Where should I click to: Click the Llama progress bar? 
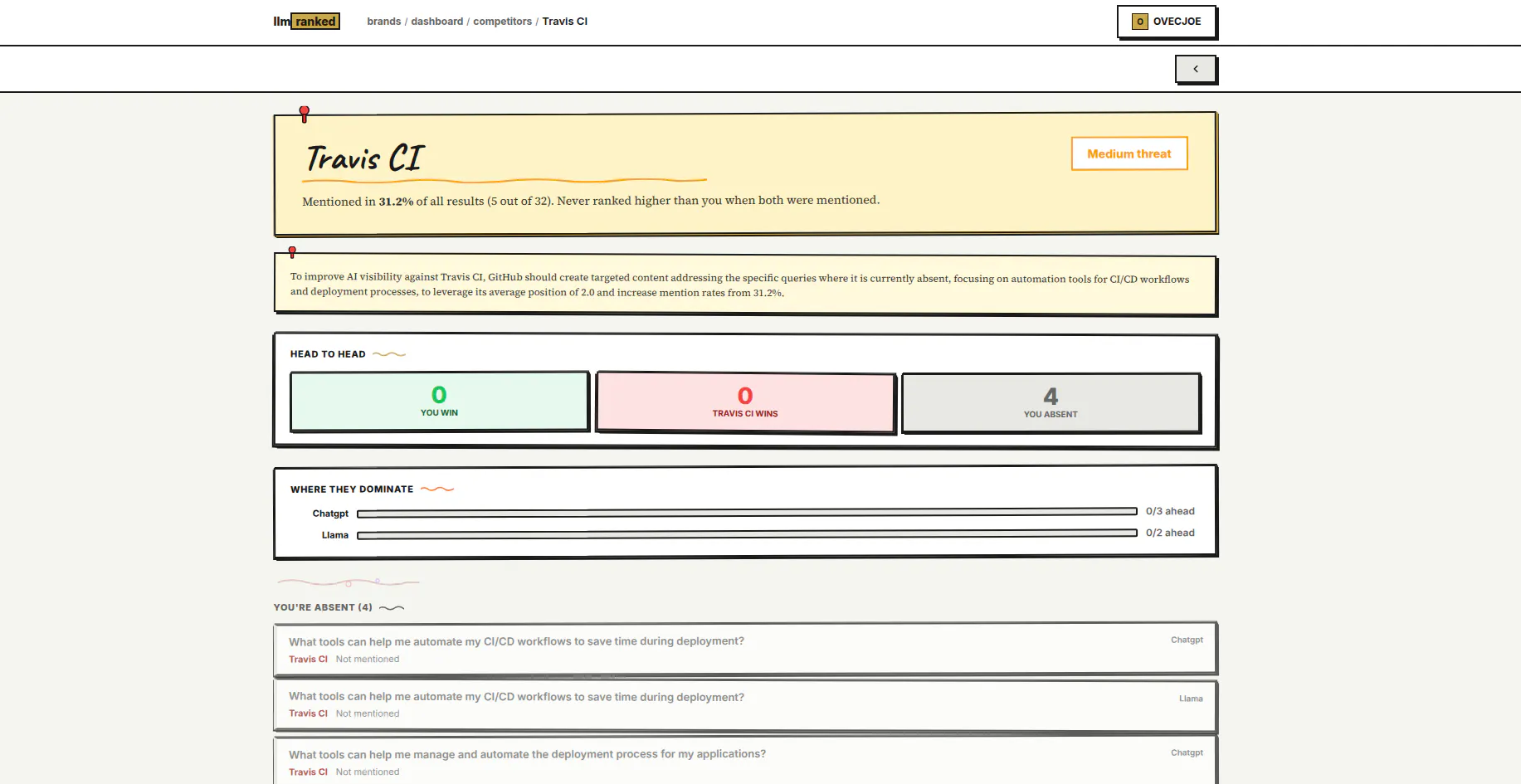[x=747, y=534]
